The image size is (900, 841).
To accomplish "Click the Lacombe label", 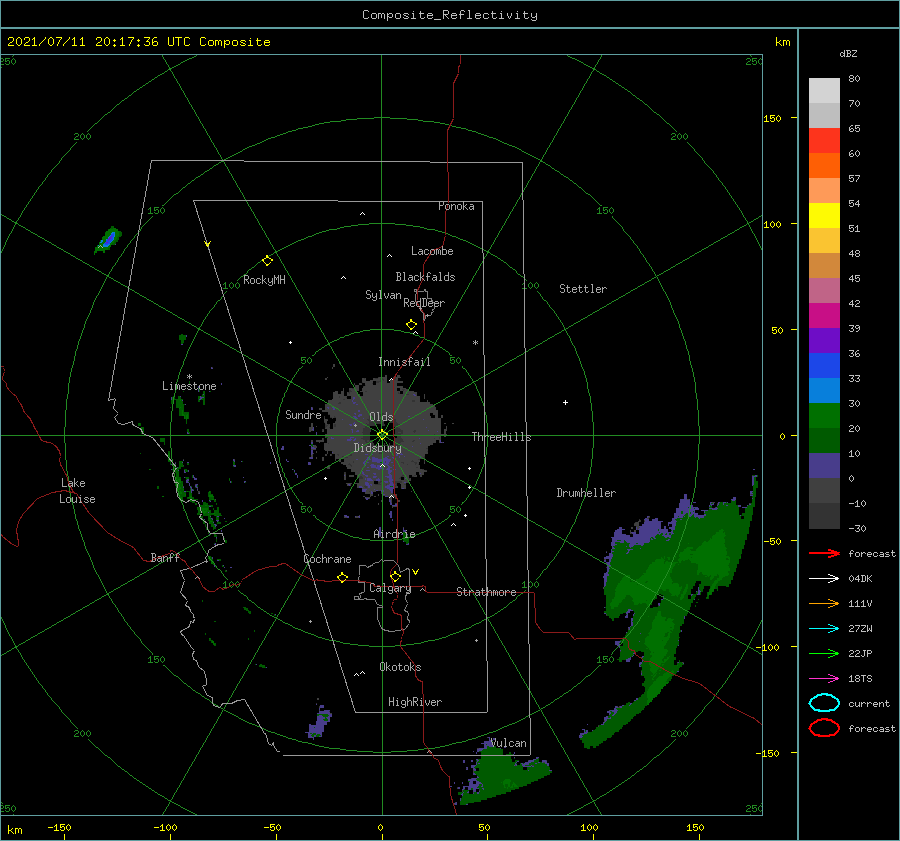I will coord(432,251).
